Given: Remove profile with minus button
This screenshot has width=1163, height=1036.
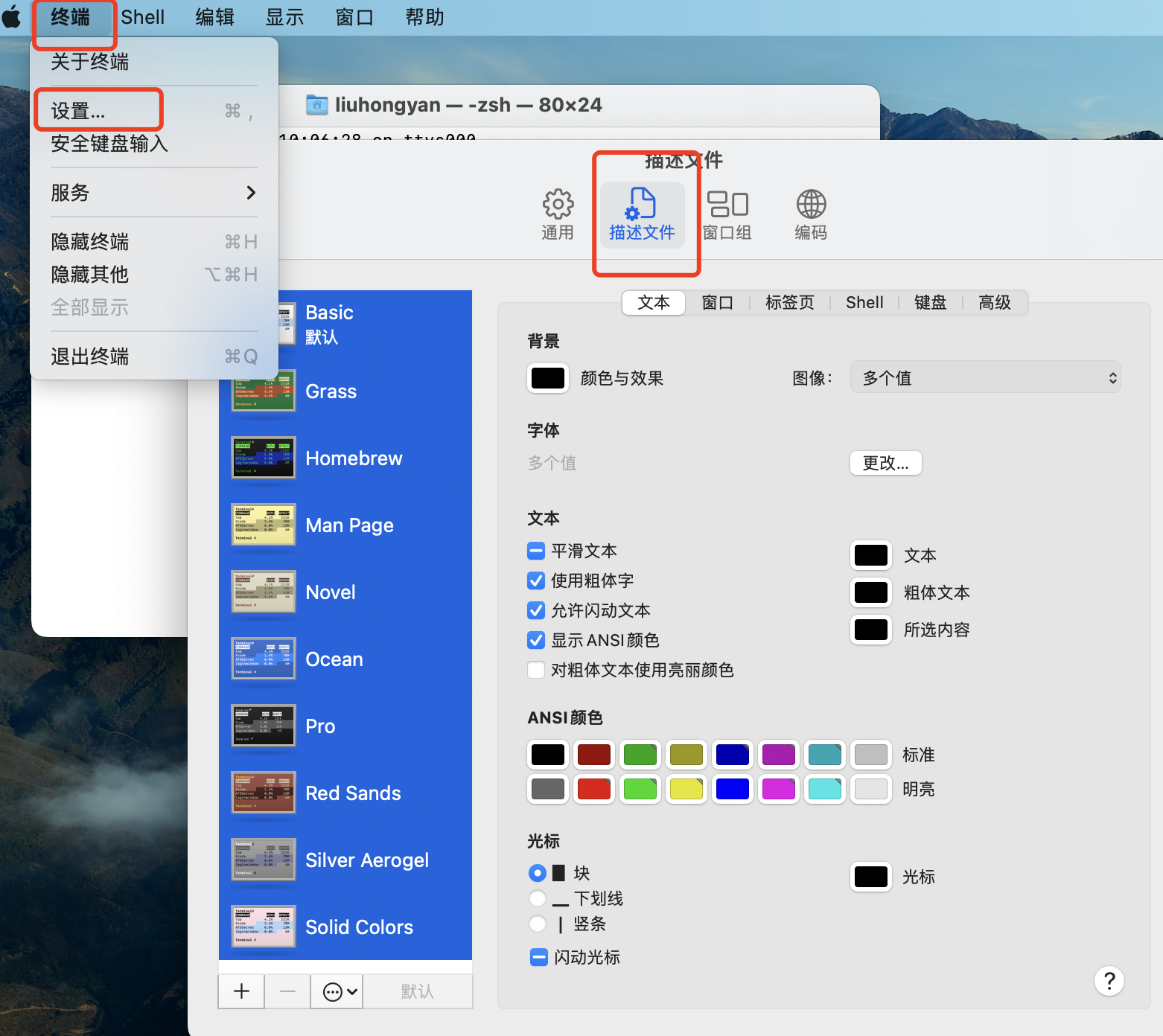Looking at the screenshot, I should tap(287, 991).
